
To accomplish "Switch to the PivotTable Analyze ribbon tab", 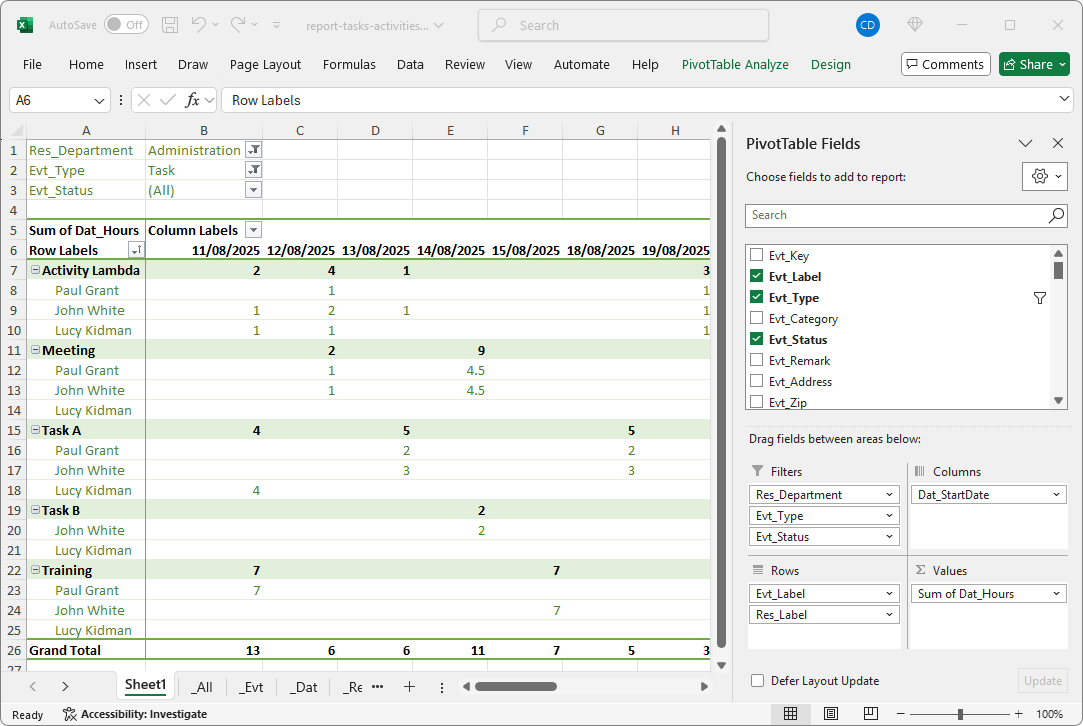I will 735,64.
